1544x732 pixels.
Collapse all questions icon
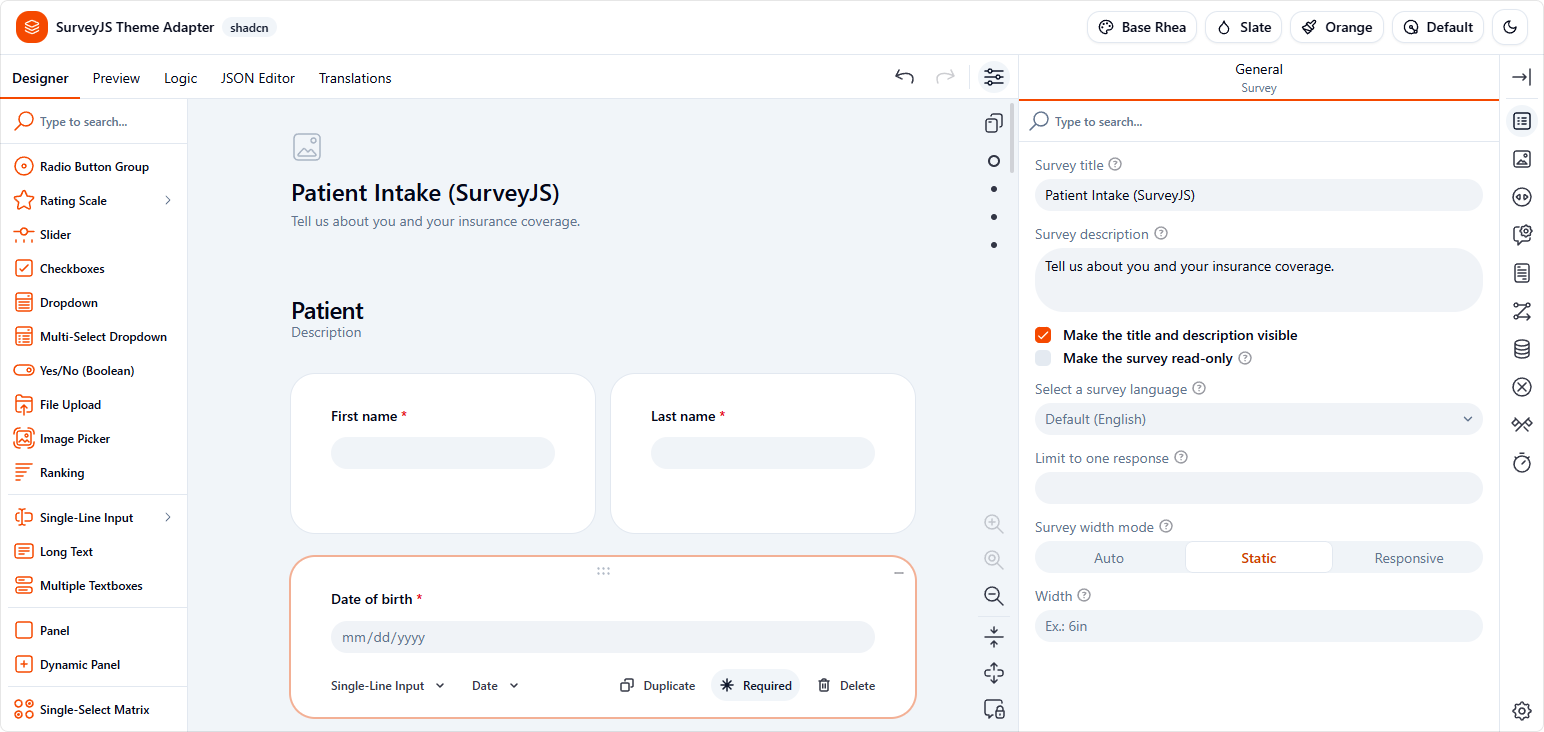coord(994,636)
